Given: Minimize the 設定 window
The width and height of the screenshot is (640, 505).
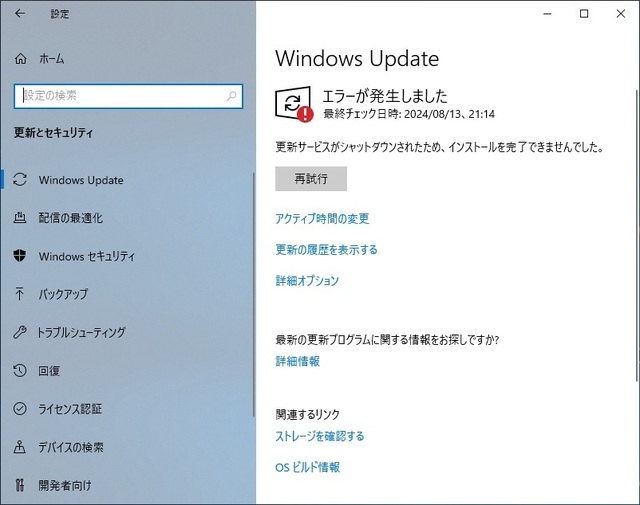Looking at the screenshot, I should point(547,13).
